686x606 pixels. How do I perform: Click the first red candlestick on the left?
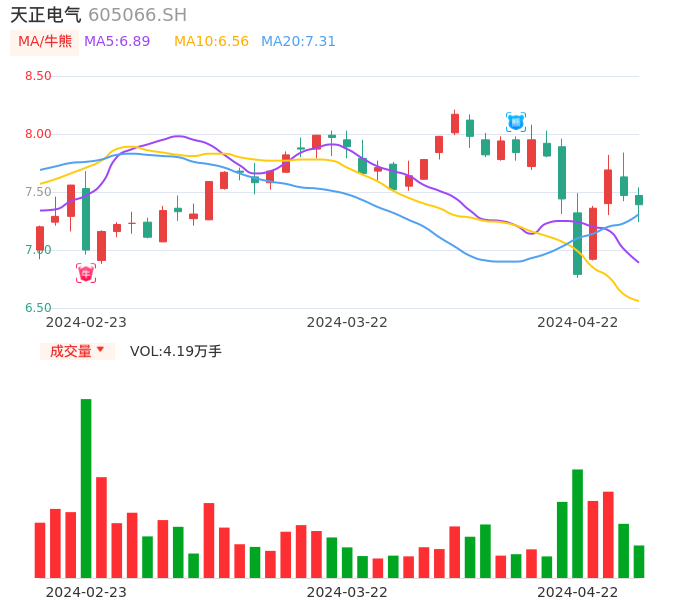click(x=40, y=238)
